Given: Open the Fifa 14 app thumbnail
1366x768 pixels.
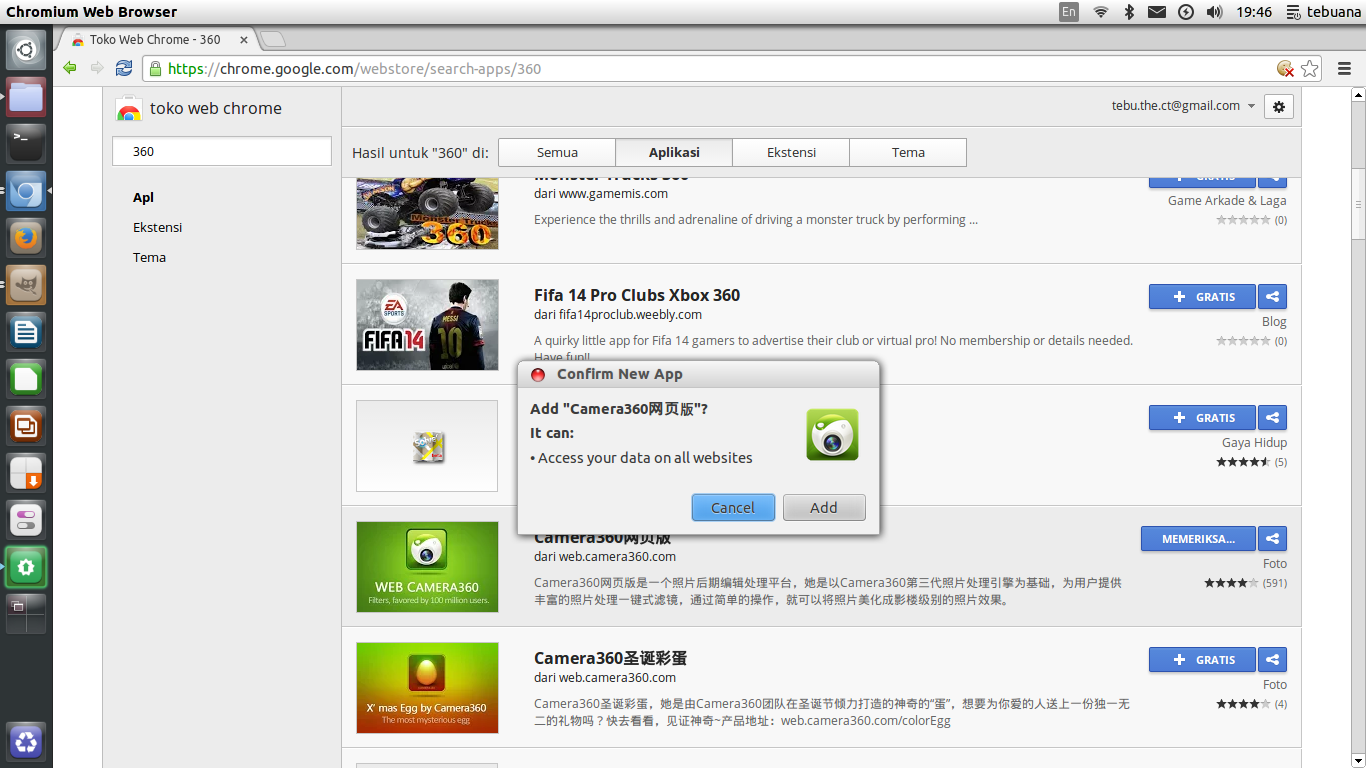Looking at the screenshot, I should 427,325.
